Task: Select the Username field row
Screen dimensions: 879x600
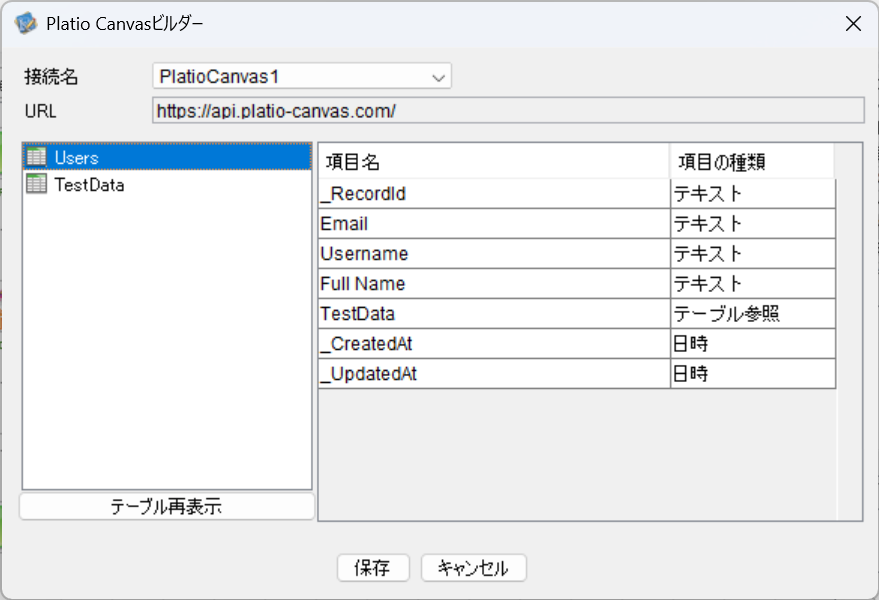Action: (x=494, y=254)
